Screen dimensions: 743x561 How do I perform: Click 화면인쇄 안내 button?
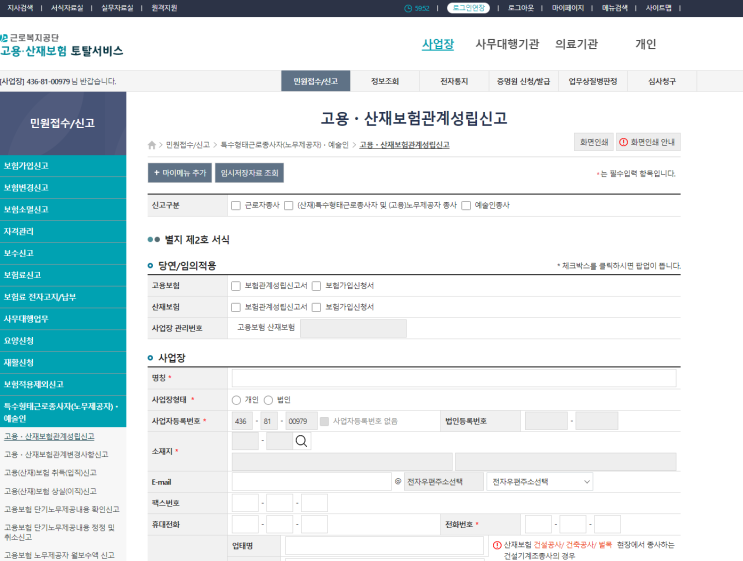[648, 142]
